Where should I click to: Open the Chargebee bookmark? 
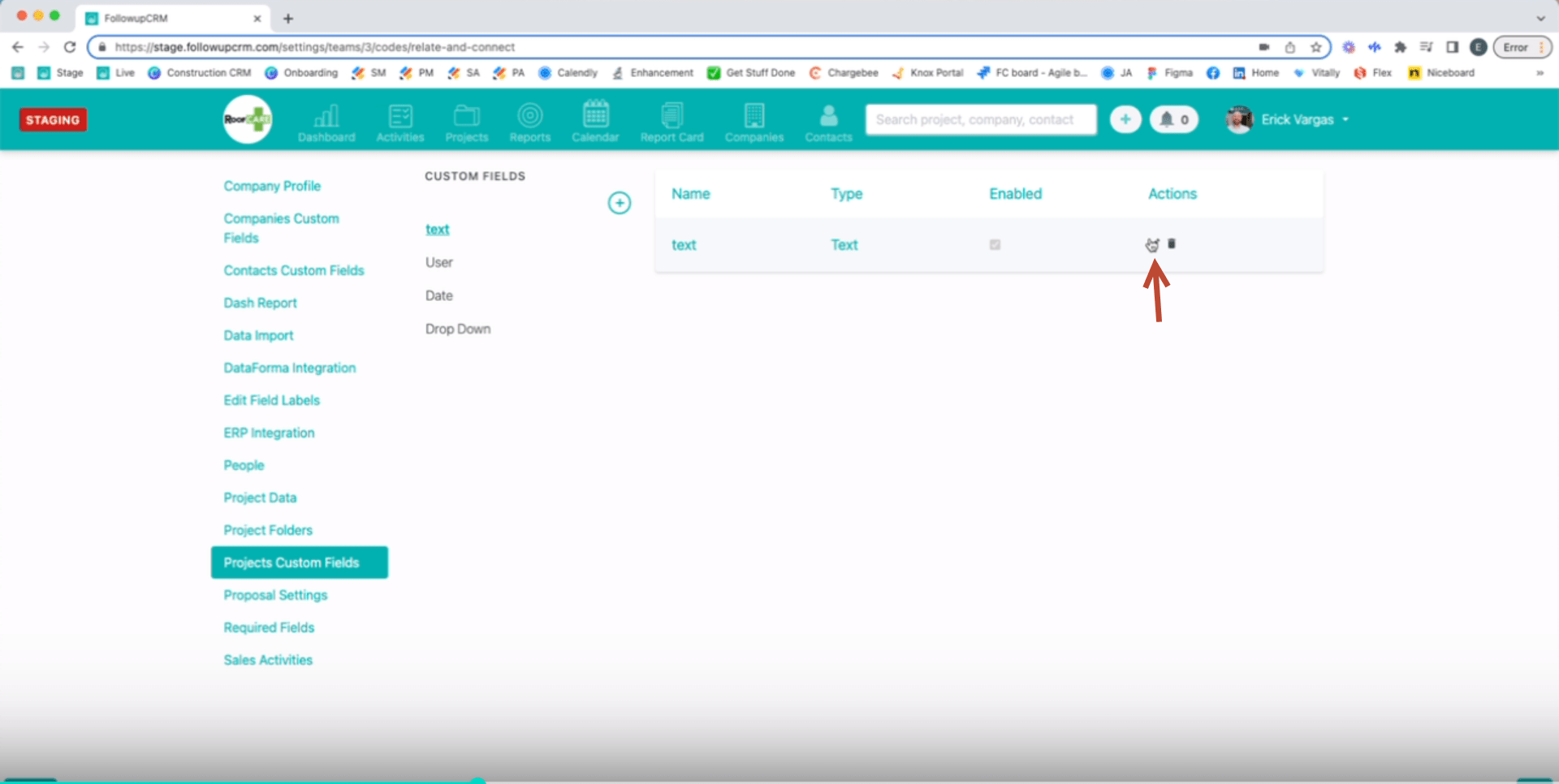coord(844,73)
